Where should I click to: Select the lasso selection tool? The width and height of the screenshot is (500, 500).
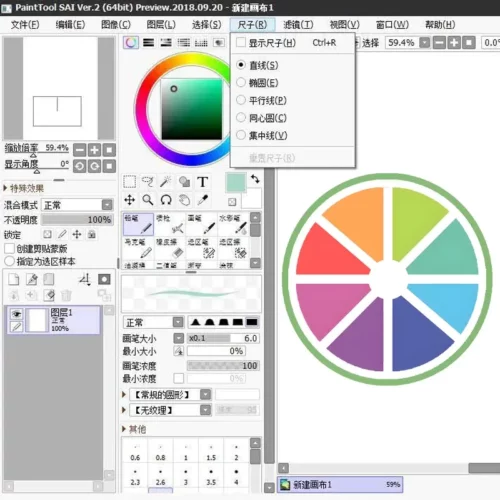(x=148, y=182)
